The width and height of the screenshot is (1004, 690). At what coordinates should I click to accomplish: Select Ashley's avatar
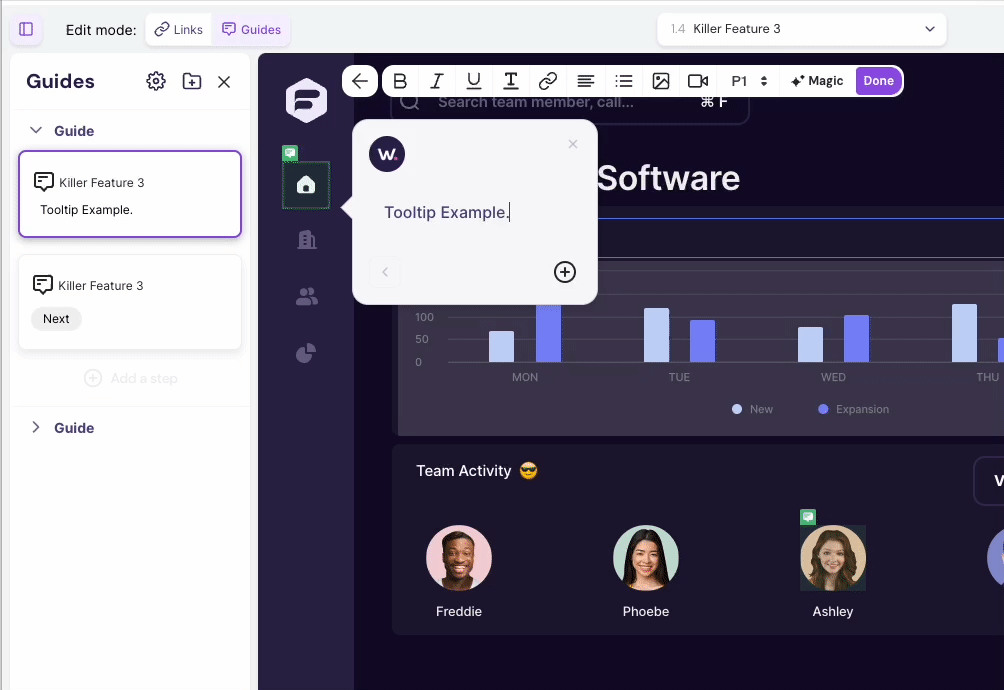(x=833, y=558)
